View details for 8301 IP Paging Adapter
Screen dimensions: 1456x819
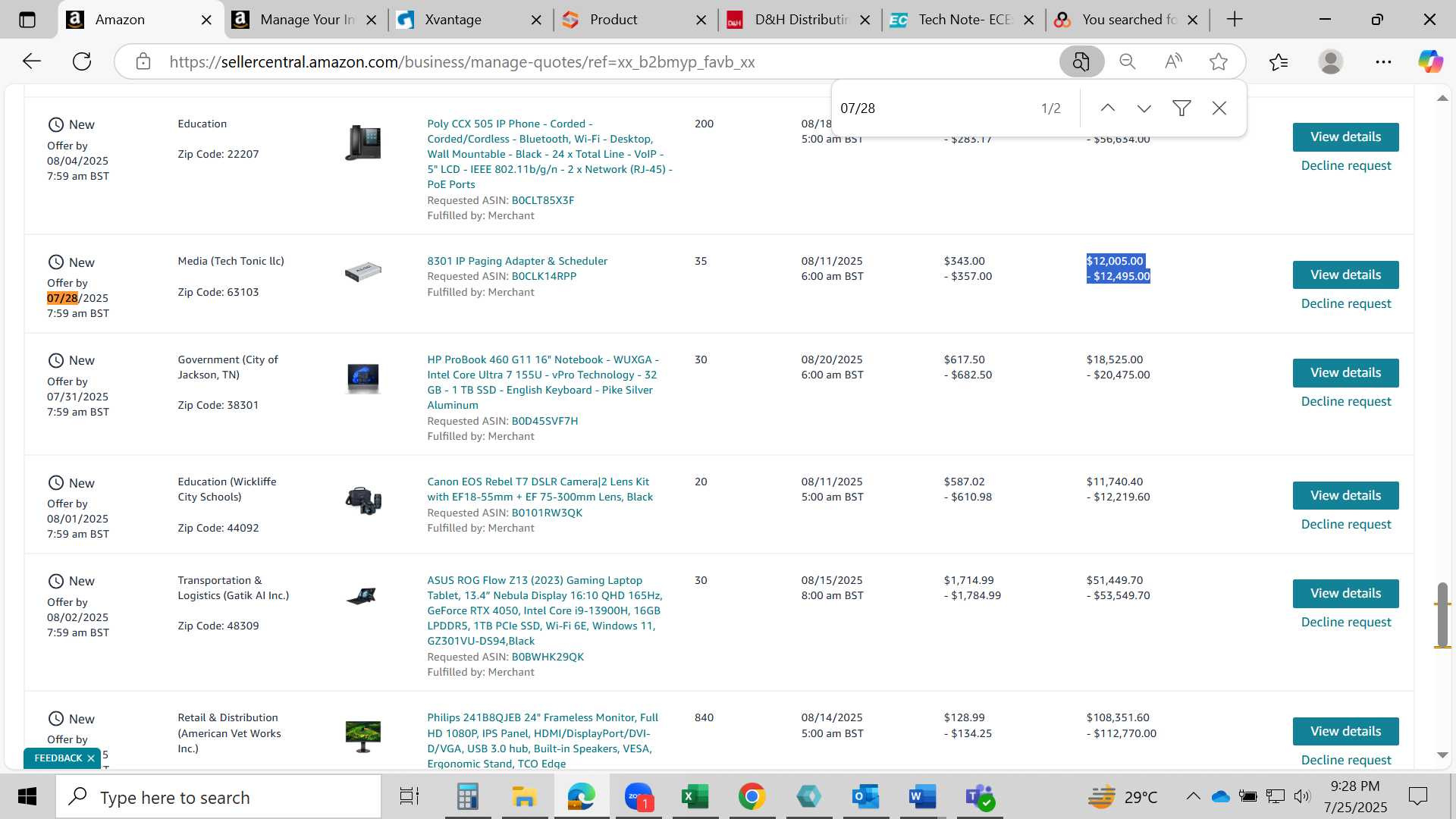[x=1345, y=275]
